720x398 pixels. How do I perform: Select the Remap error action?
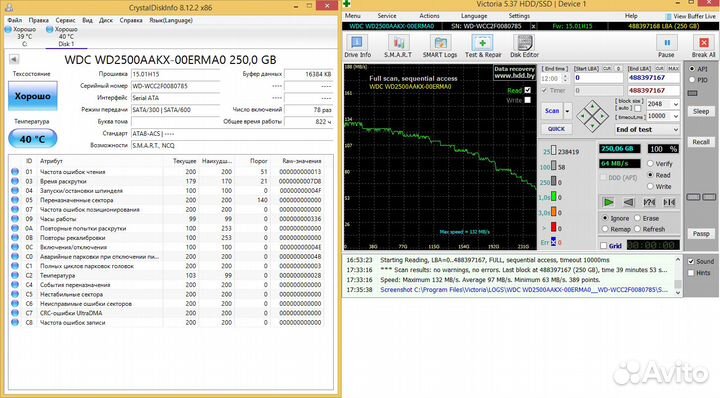coord(605,229)
